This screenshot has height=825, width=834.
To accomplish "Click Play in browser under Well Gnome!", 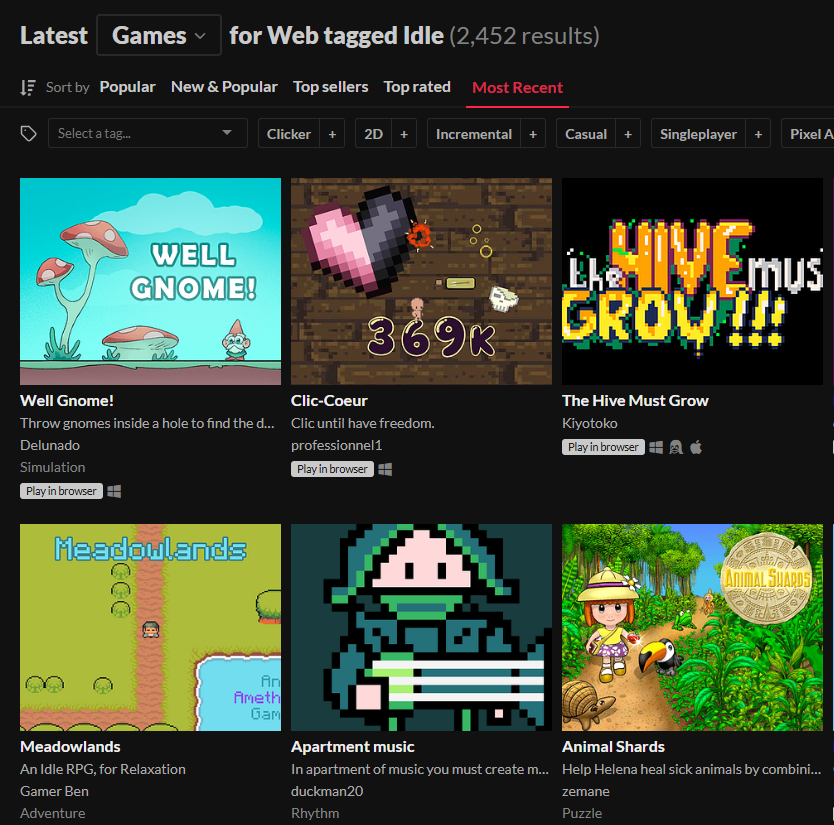I will point(61,491).
